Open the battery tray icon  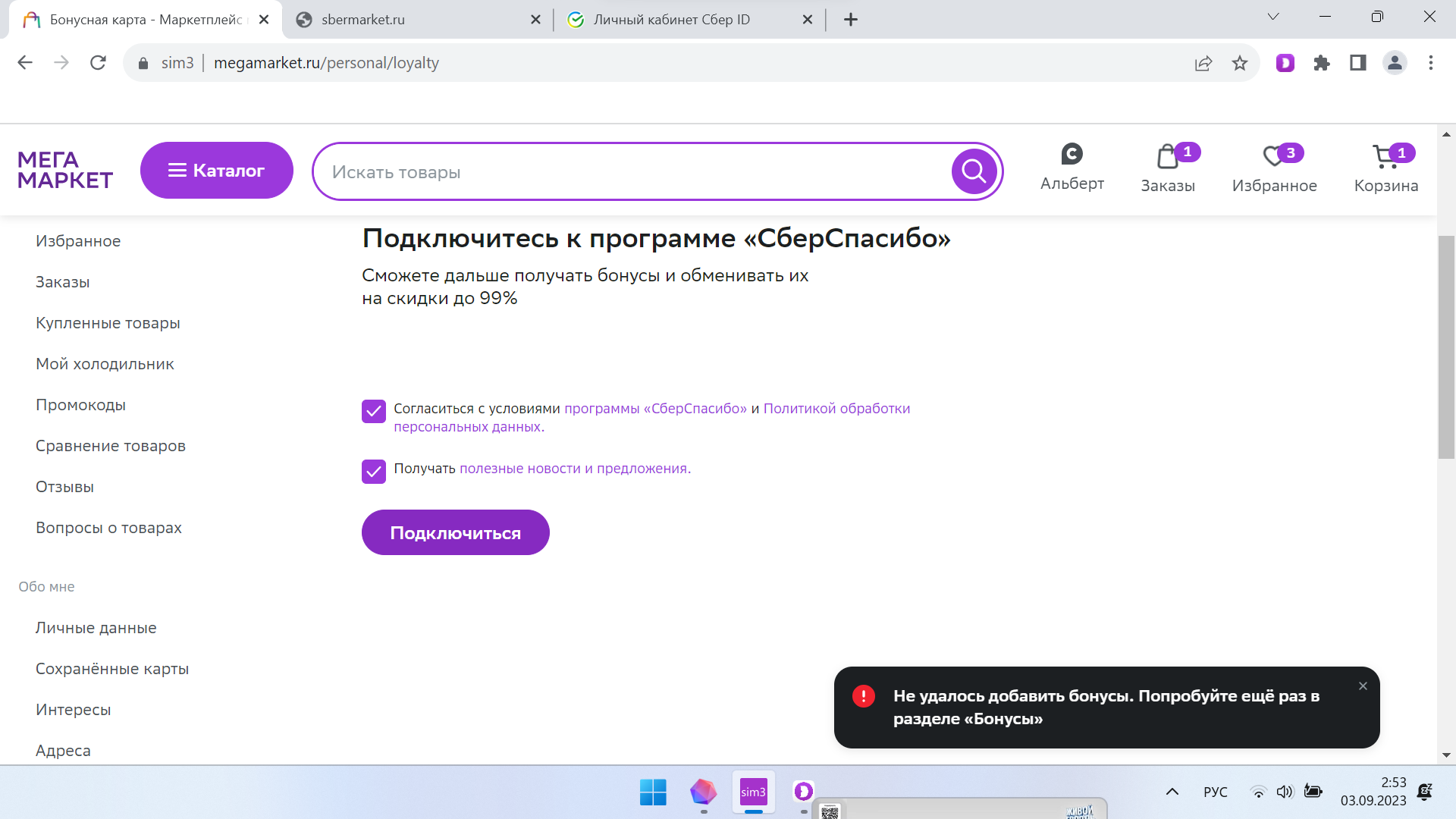pyautogui.click(x=1313, y=792)
